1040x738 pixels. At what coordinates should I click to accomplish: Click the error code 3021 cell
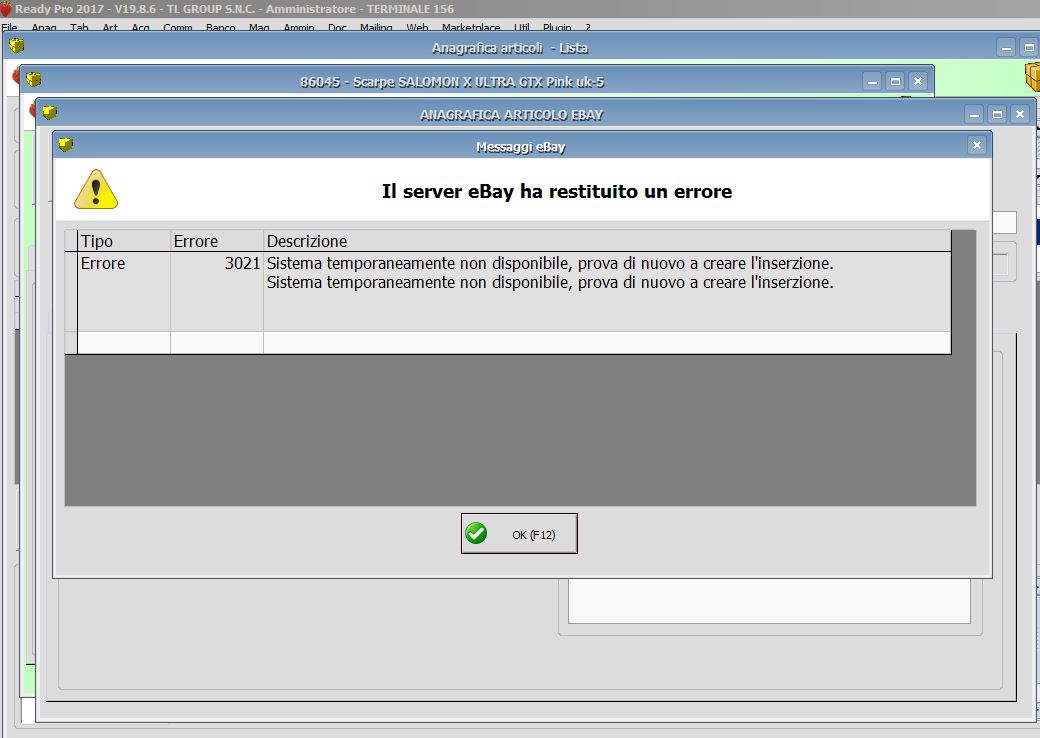coord(217,291)
